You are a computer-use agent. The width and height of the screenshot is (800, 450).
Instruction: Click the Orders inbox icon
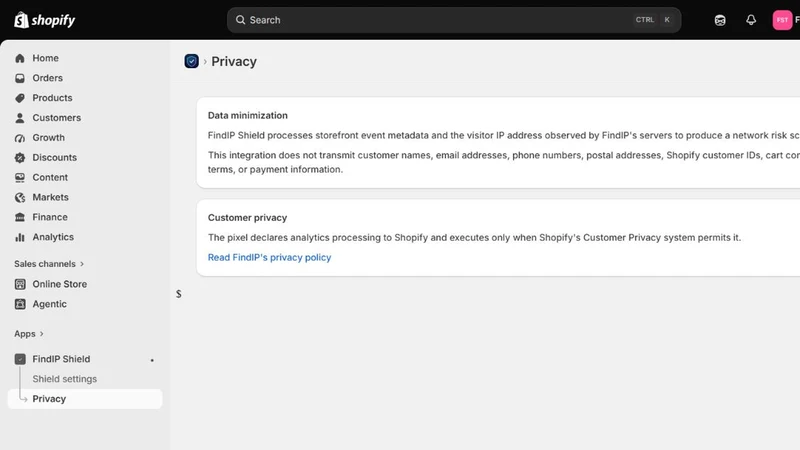(x=20, y=78)
